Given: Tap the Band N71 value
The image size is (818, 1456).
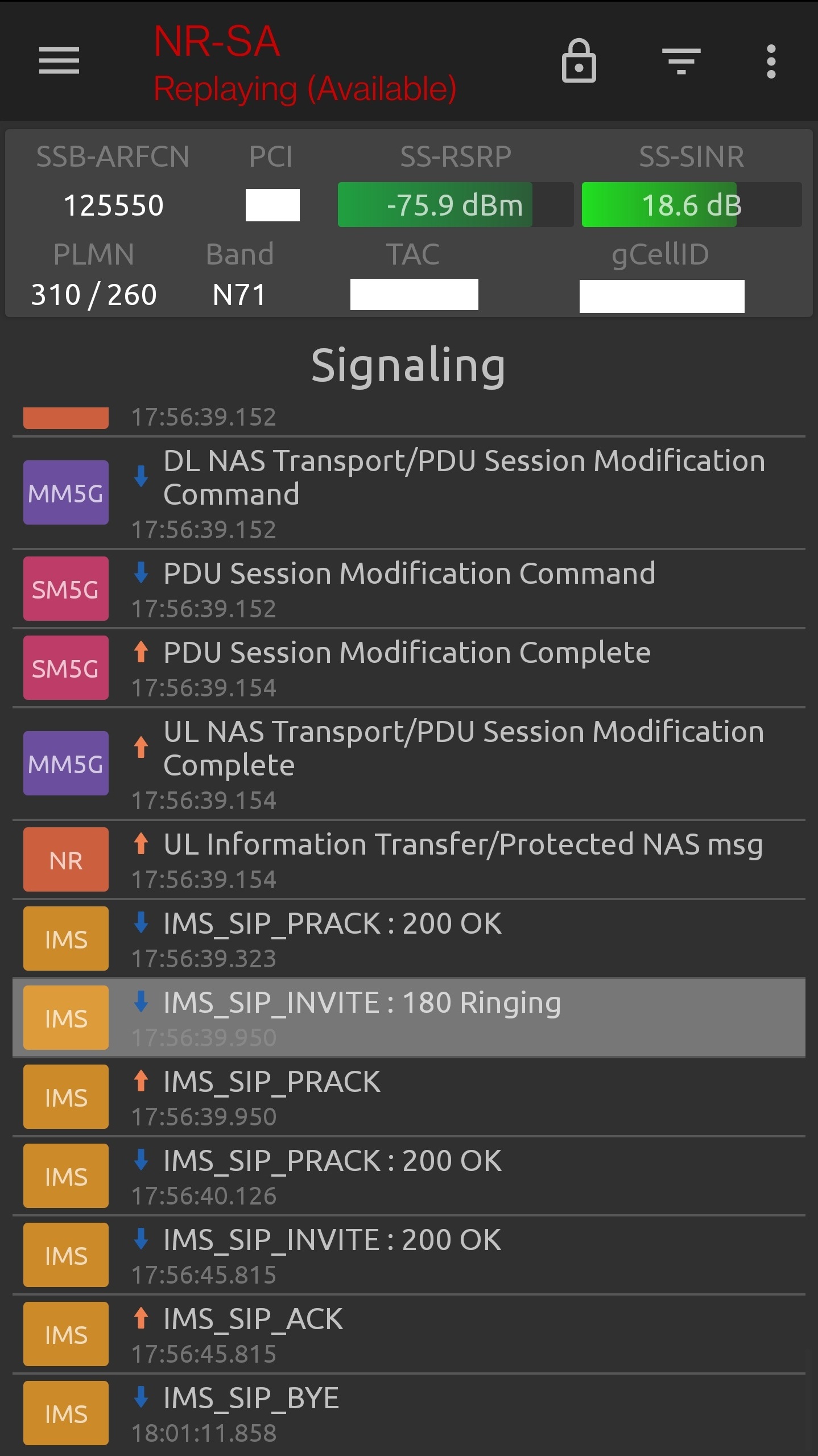Looking at the screenshot, I should pos(239,295).
